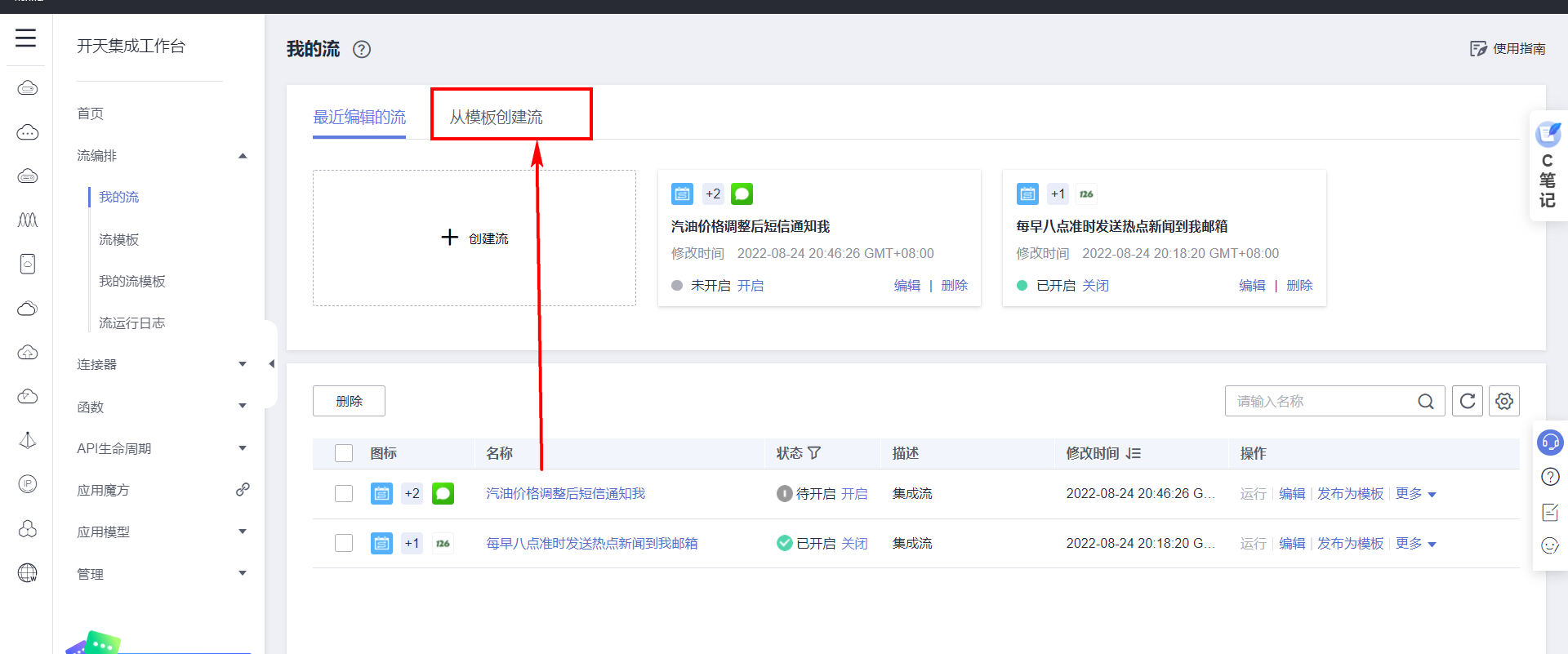This screenshot has width=1568, height=654.
Task: Click the +1 badge on 每早八点 card
Action: (x=1058, y=194)
